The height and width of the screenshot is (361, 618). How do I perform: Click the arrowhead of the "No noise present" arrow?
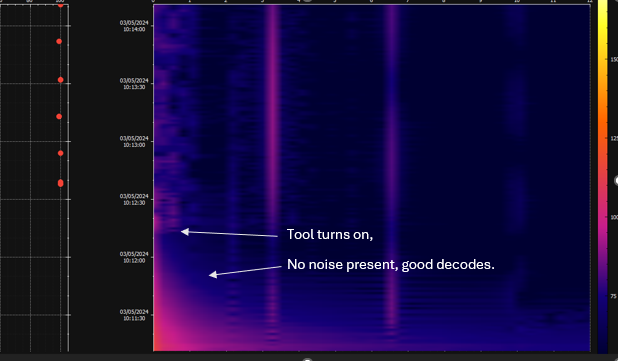tap(213, 275)
